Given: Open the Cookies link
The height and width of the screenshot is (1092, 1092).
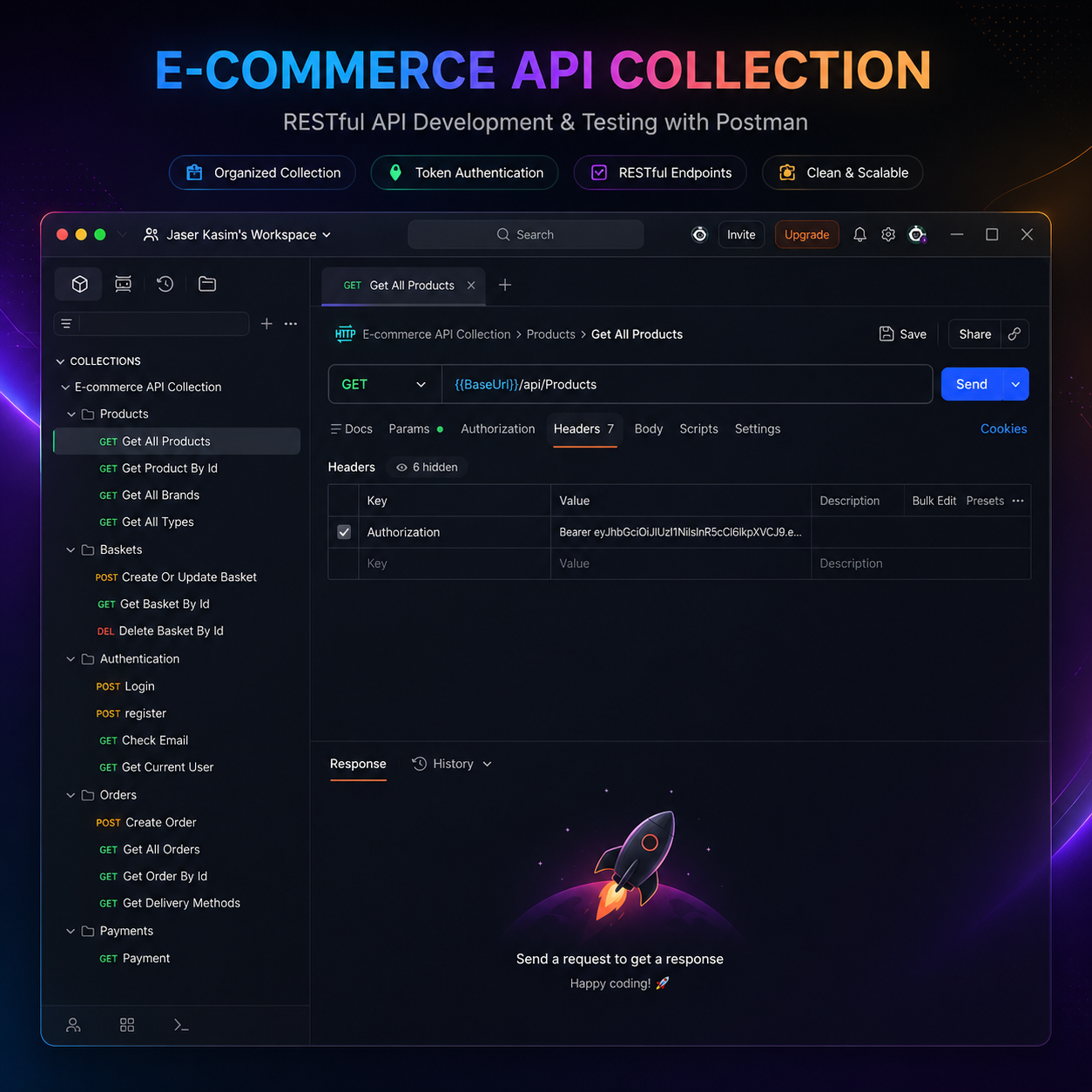Looking at the screenshot, I should point(1004,429).
